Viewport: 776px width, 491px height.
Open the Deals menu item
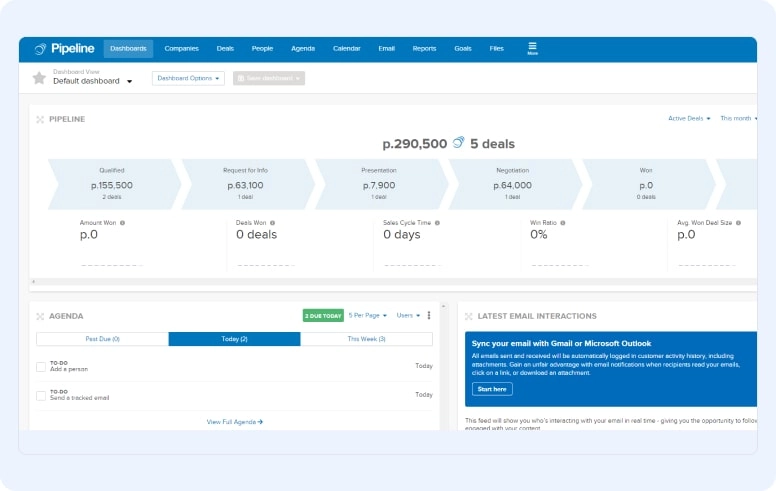[225, 49]
